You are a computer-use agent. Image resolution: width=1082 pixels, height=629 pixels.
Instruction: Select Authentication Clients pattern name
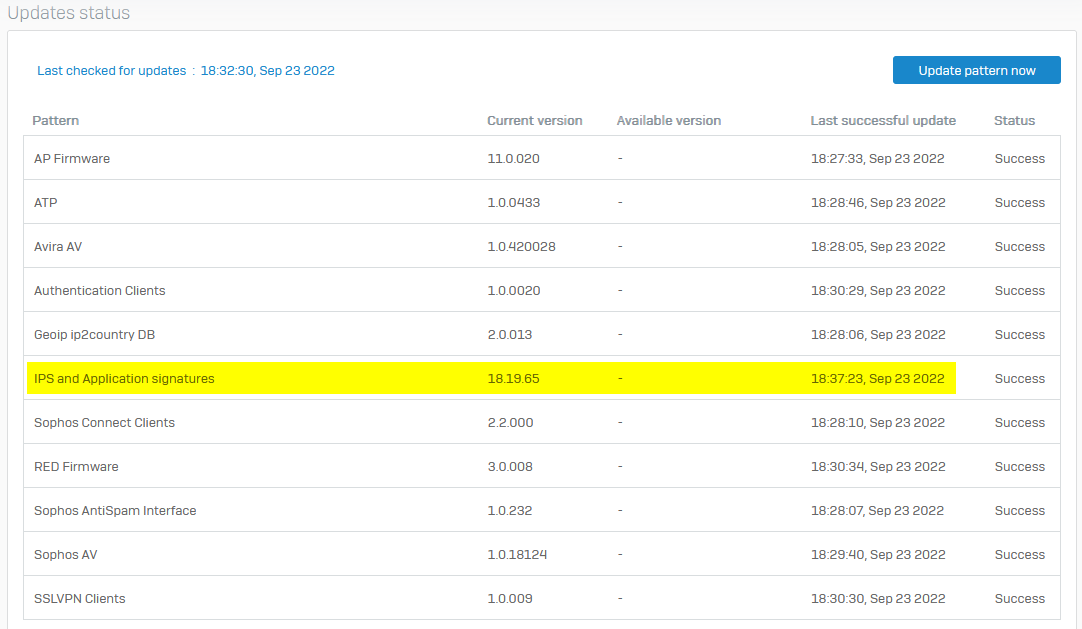[x=99, y=291]
